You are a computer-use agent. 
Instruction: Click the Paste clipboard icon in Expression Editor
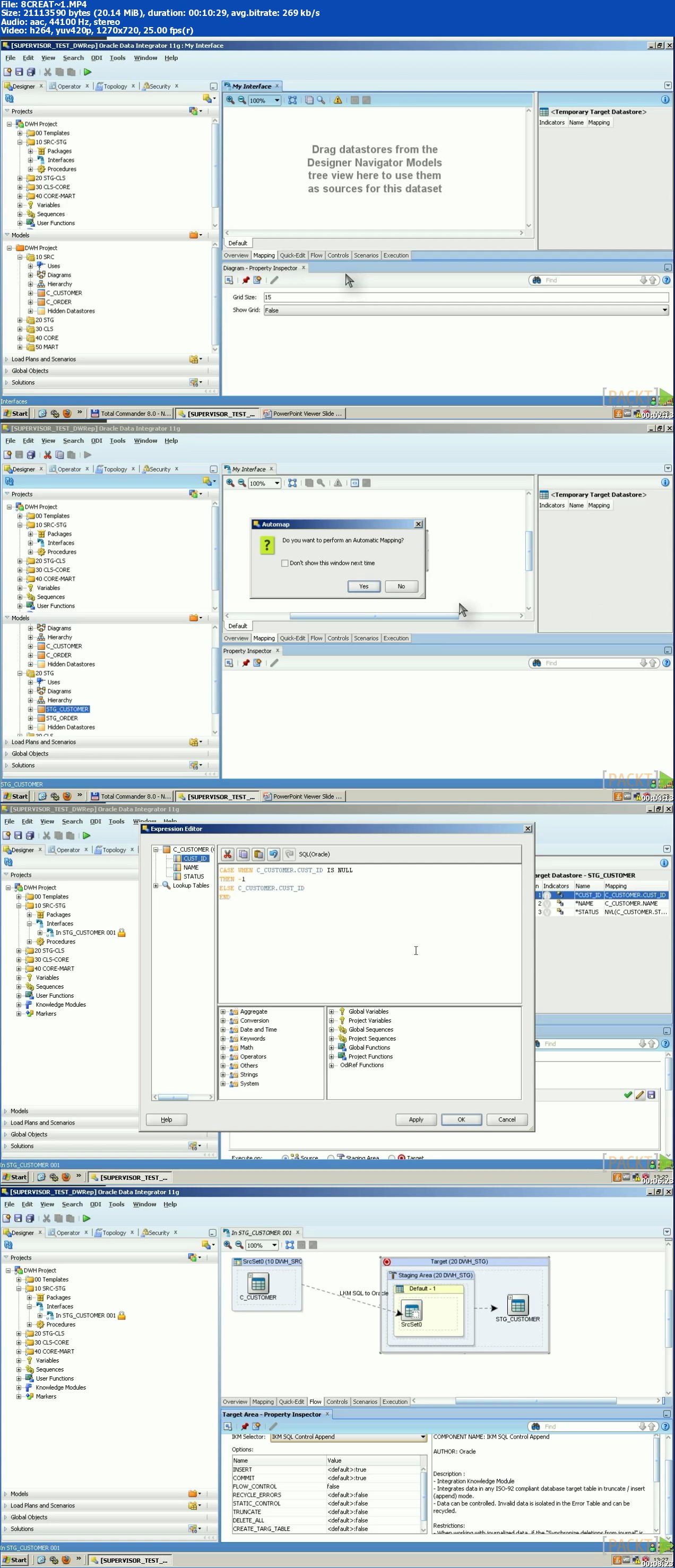258,854
